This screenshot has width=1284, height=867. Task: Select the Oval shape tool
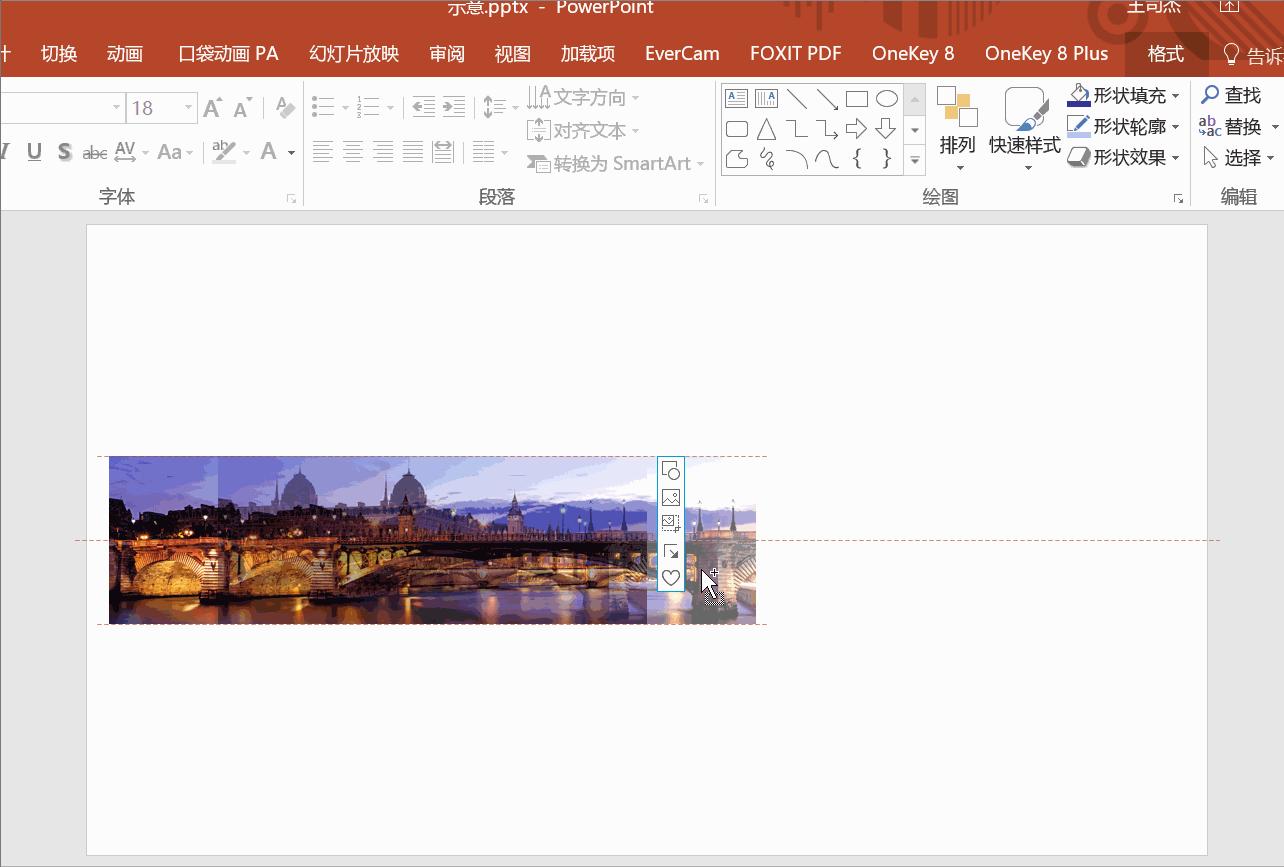pos(886,98)
